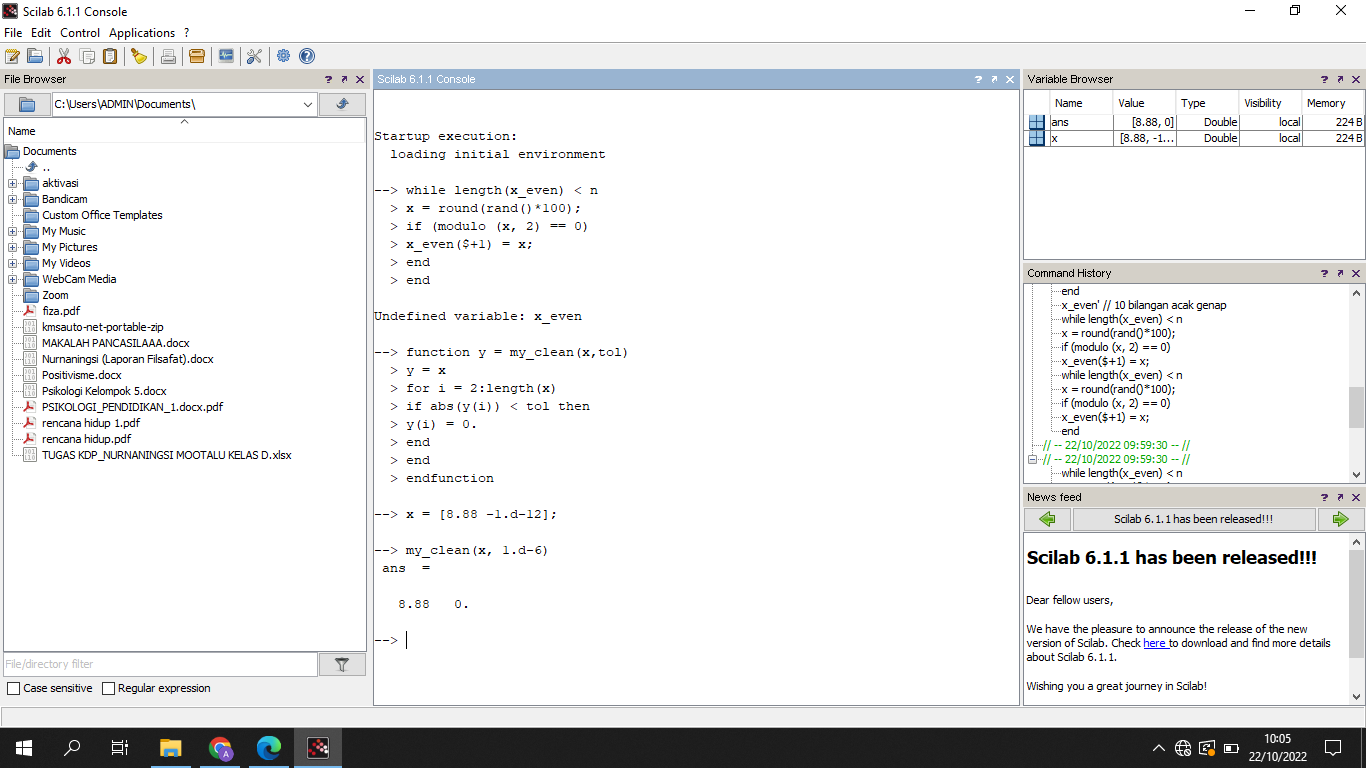Sort variables by Name column

[1081, 103]
